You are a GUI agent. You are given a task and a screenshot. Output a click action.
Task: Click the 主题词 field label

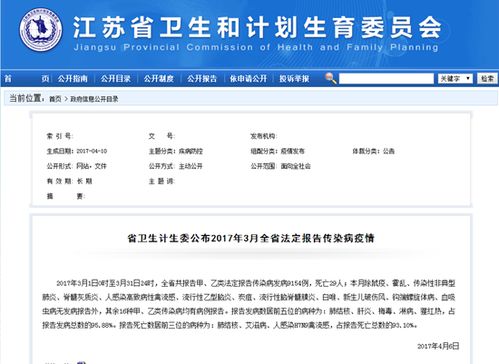161,181
